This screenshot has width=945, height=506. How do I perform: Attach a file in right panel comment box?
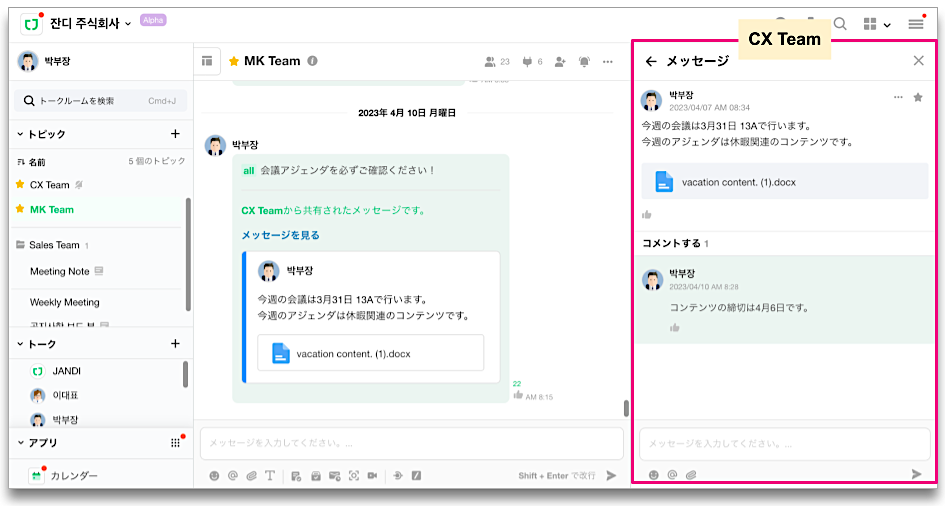point(691,475)
